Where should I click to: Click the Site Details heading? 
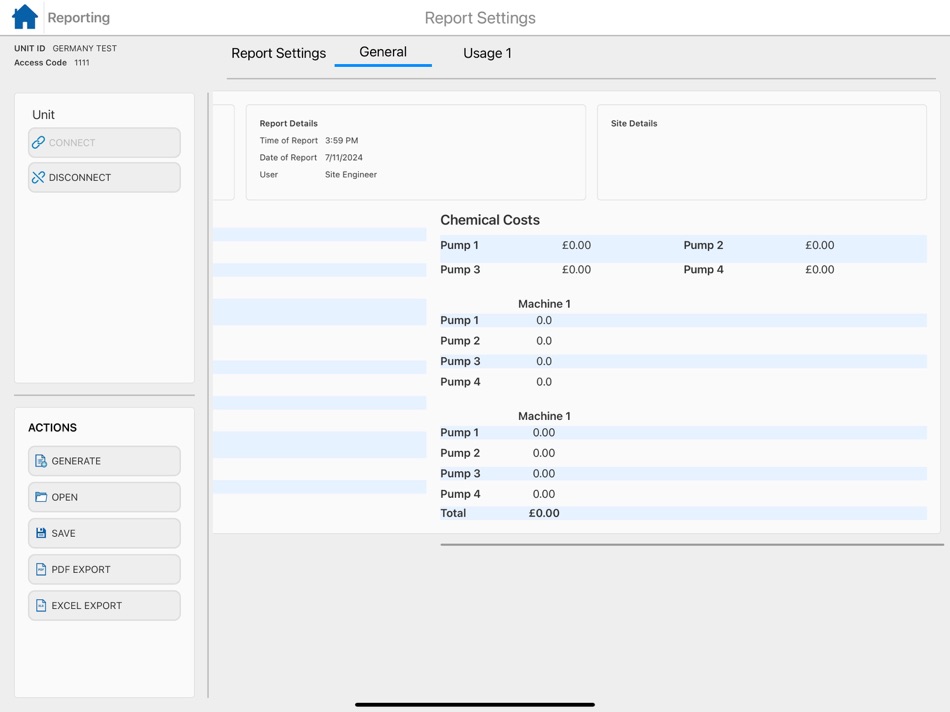coord(634,123)
